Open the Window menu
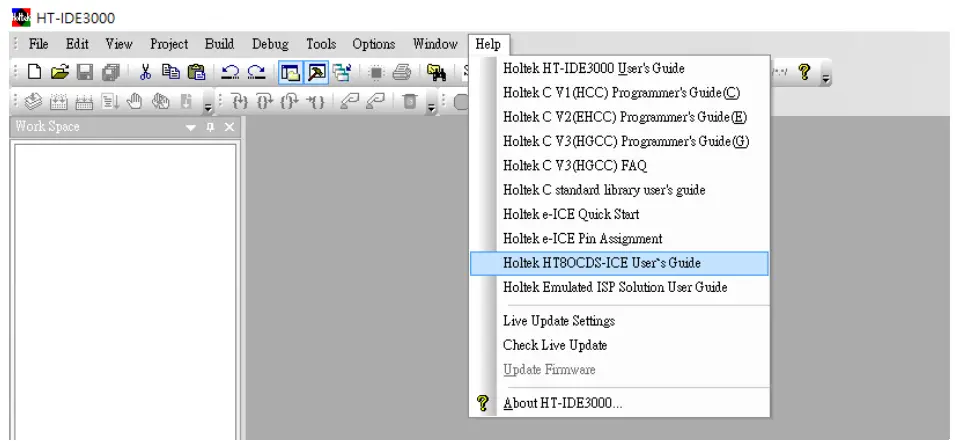955x446 pixels. [435, 44]
